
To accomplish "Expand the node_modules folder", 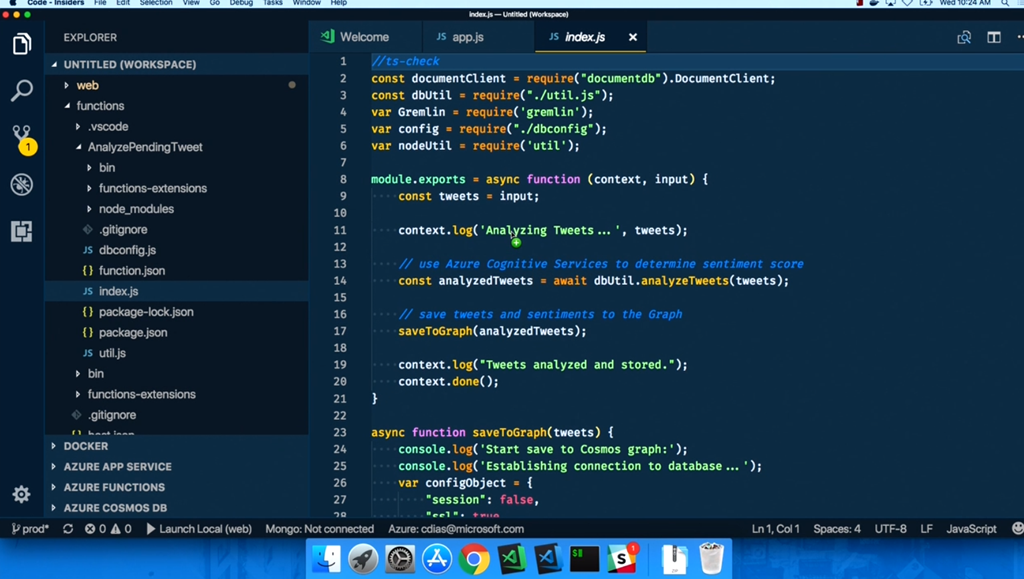I will 136,209.
